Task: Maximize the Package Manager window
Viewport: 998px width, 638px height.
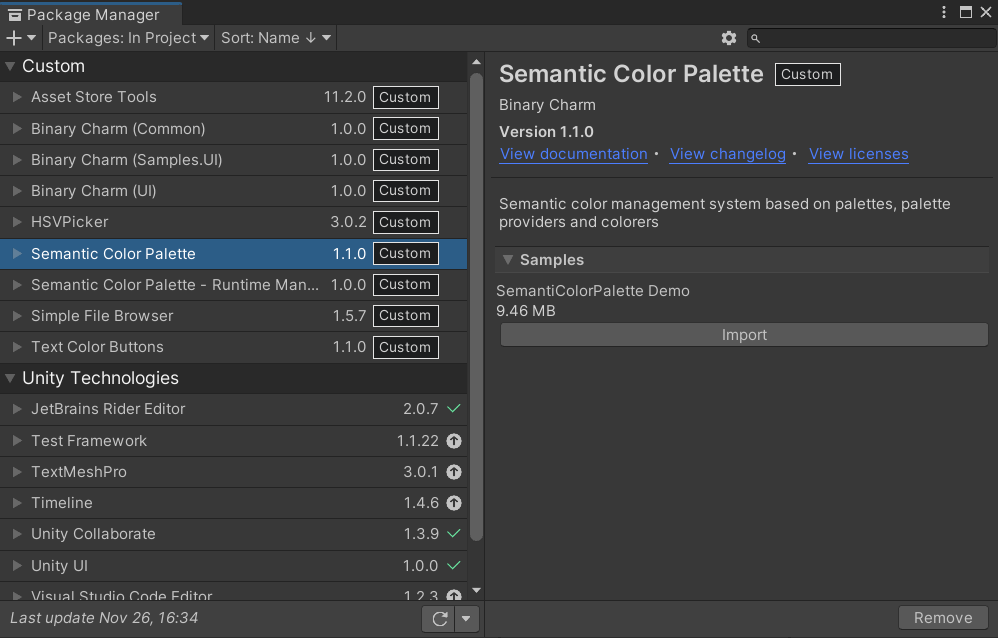Action: (x=966, y=12)
